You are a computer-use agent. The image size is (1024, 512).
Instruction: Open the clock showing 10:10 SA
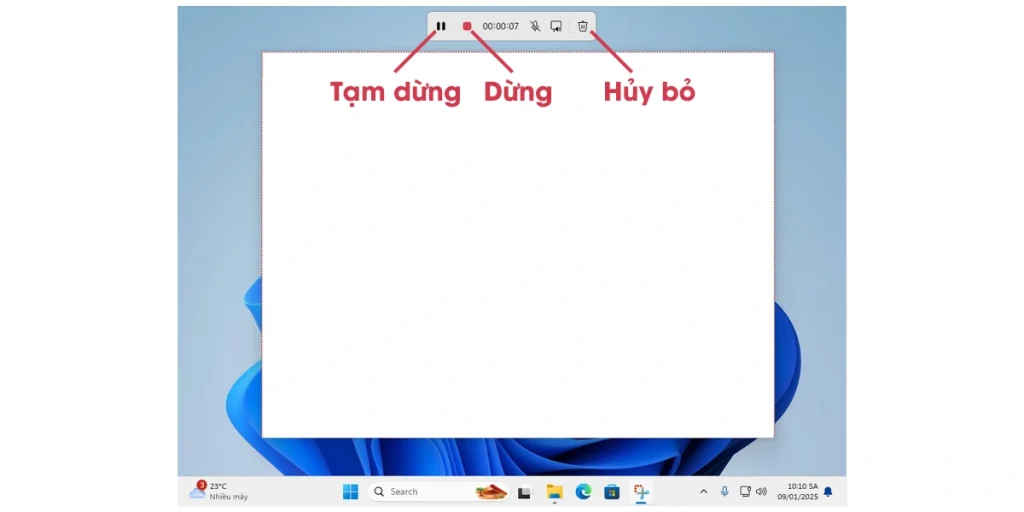(x=801, y=492)
